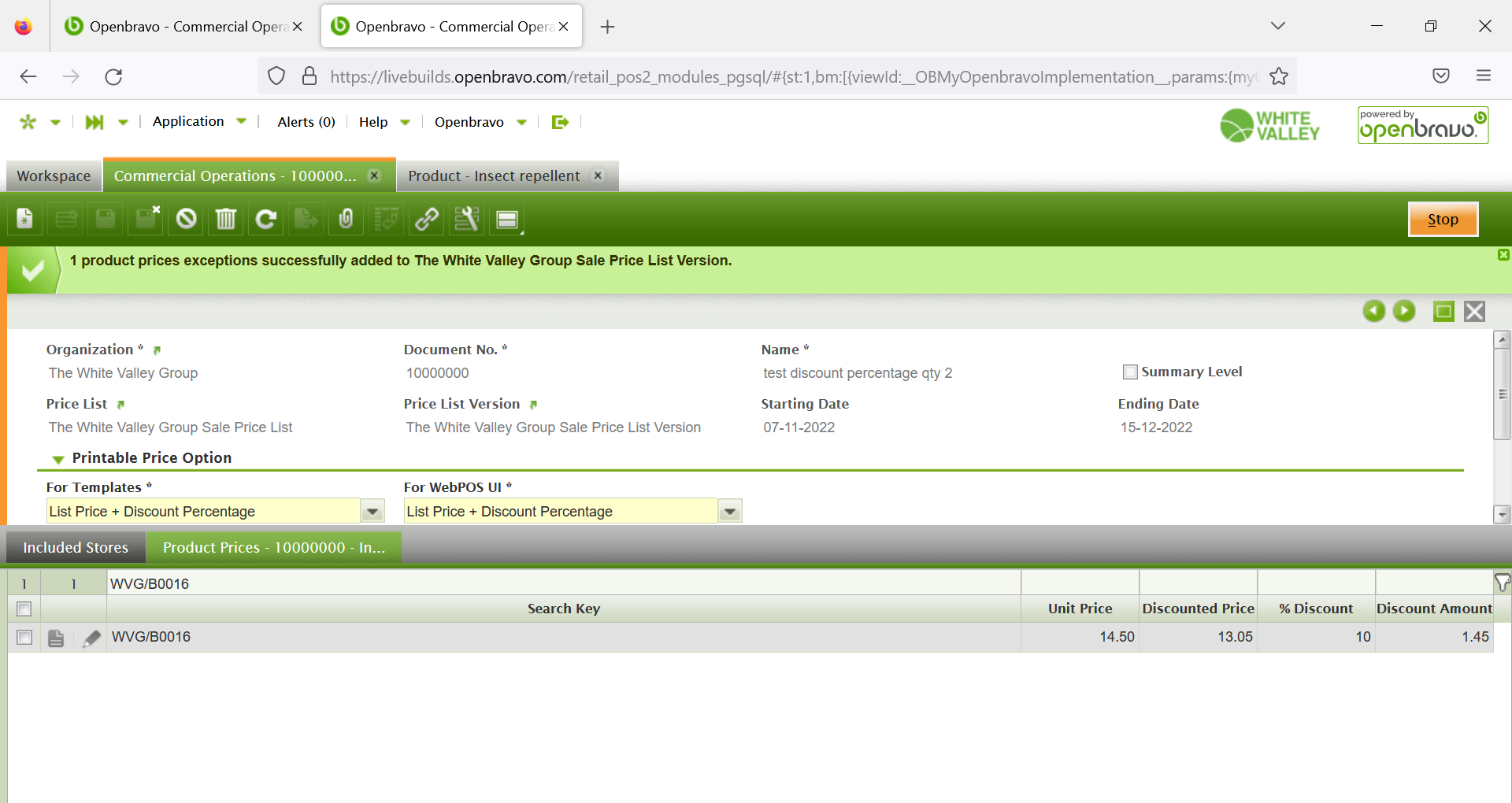Click the personalization tools toolbar icon

[x=467, y=219]
